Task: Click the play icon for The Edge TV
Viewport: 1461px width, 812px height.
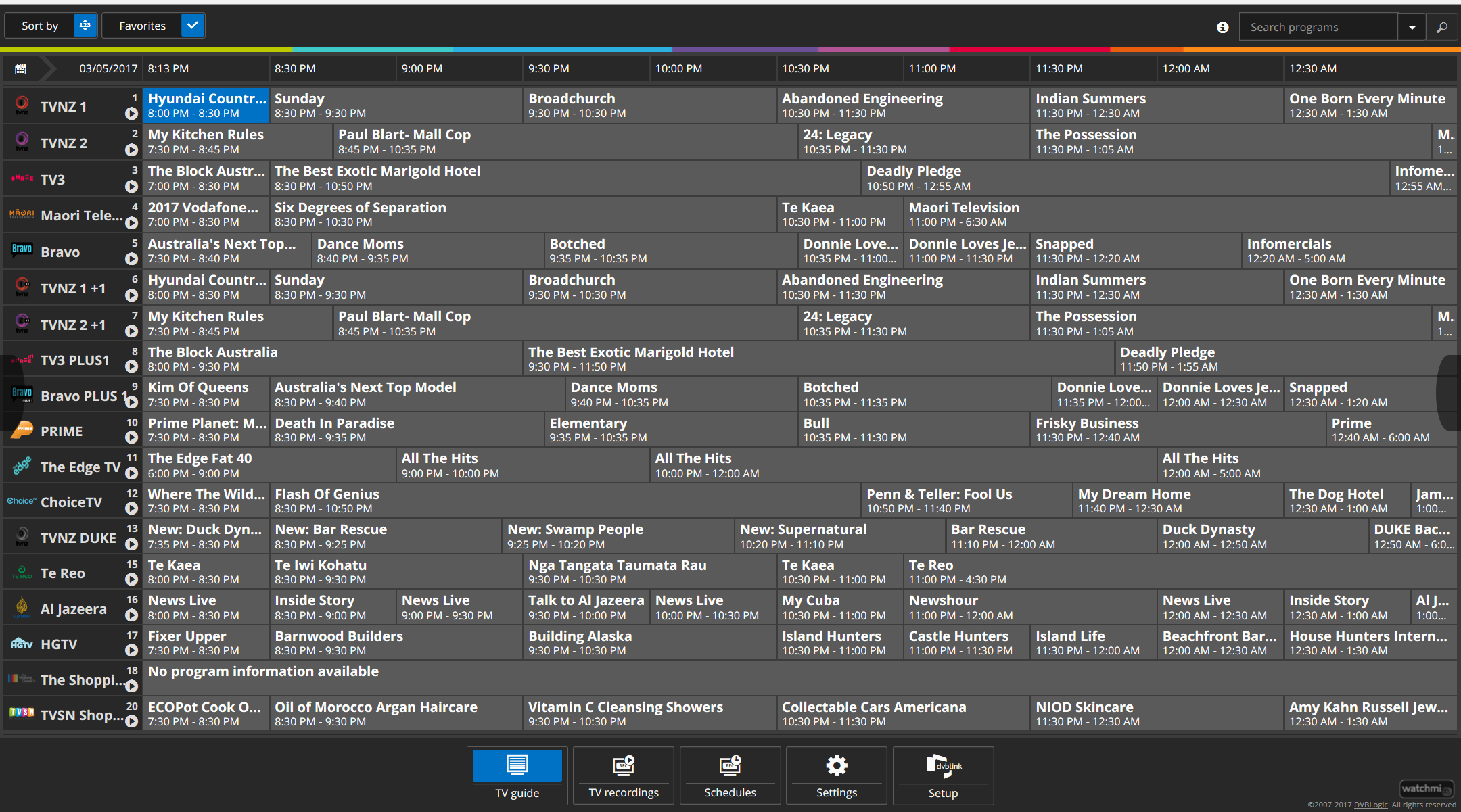Action: point(132,473)
